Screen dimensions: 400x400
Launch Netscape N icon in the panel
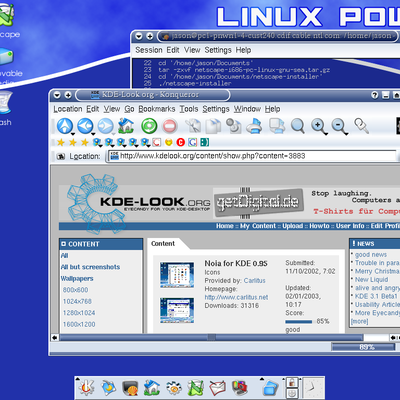195,388
